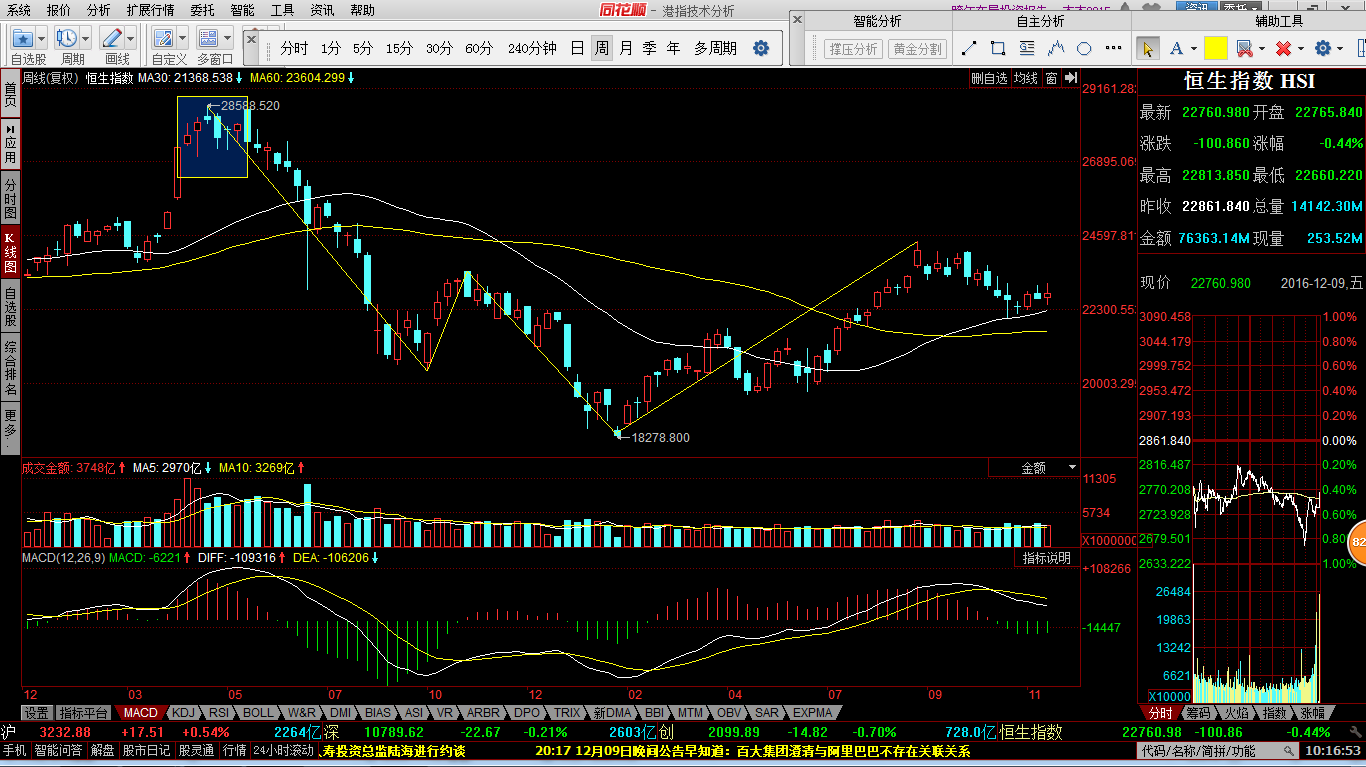The height and width of the screenshot is (767, 1366).
Task: Click the 黄金分割 button
Action: coord(917,48)
